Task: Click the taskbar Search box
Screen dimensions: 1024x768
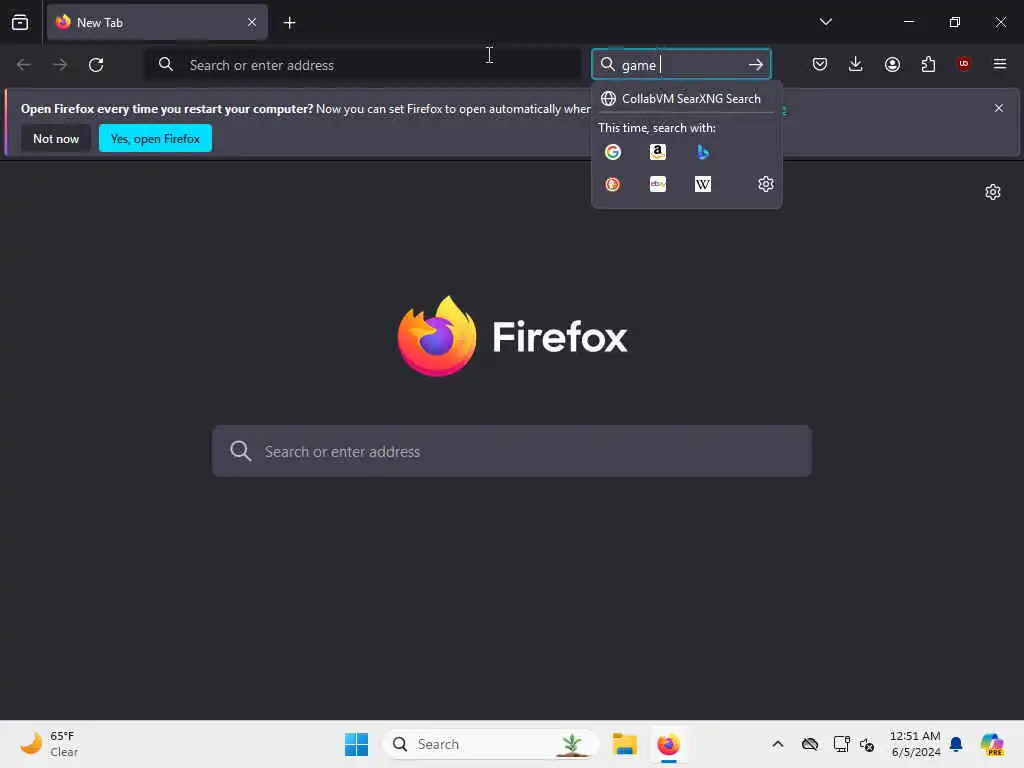Action: [490, 744]
